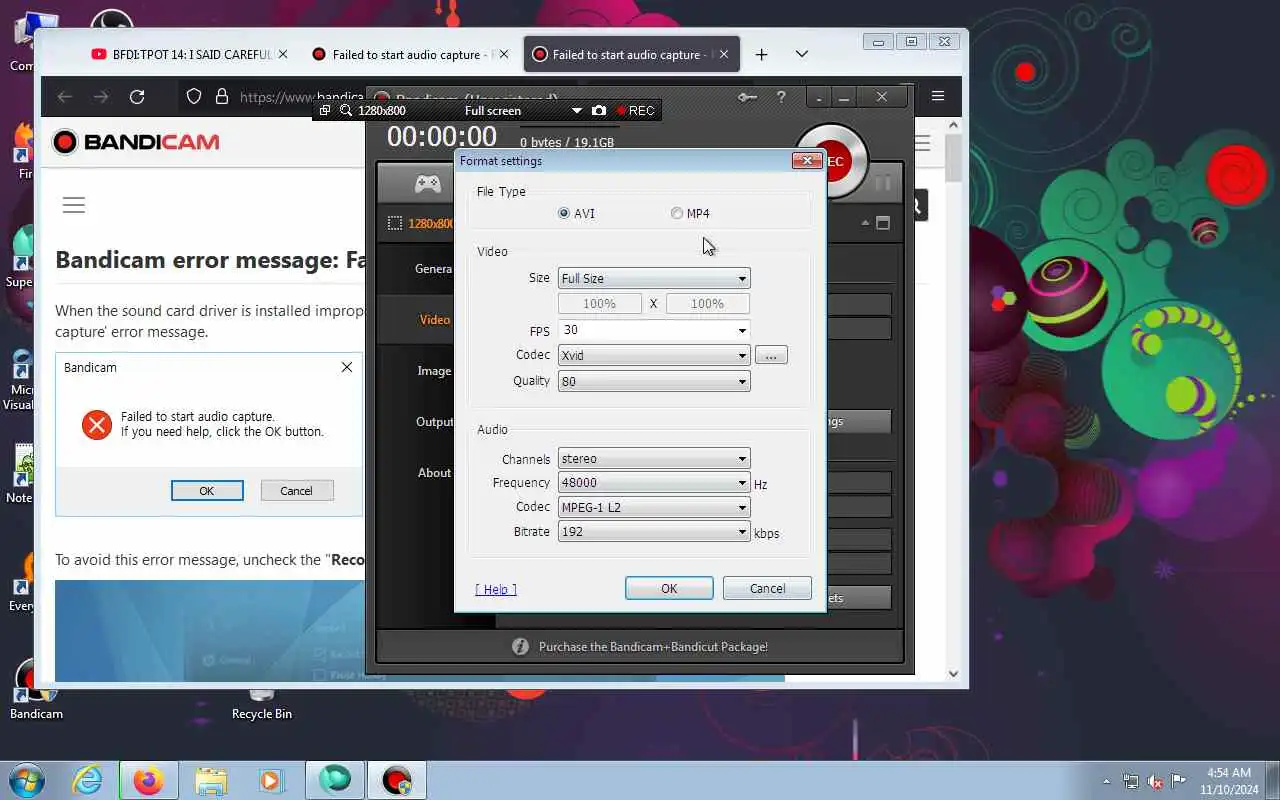Open the Firefox list all tabs chevron
The image size is (1280, 800).
coord(801,54)
